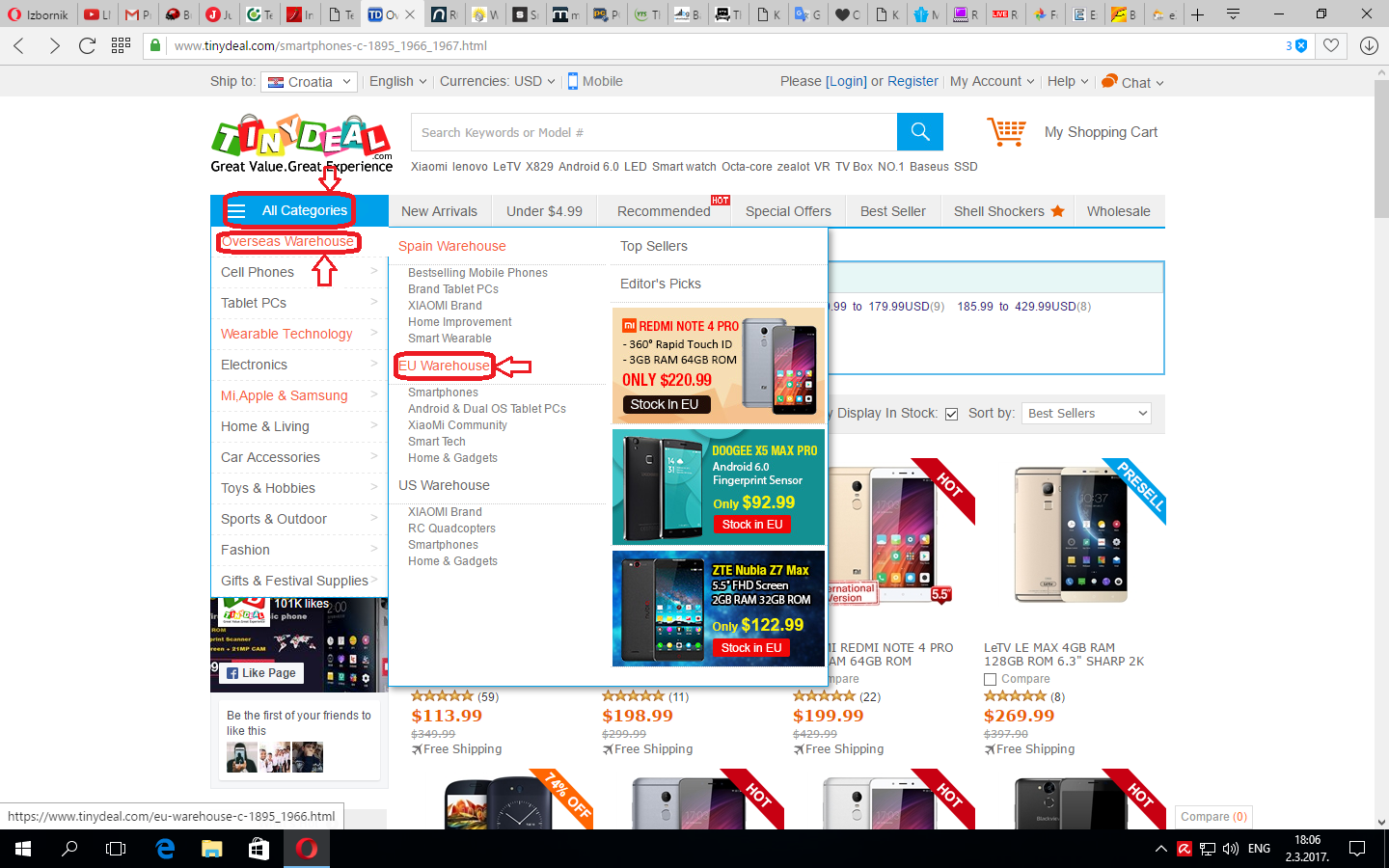Reload the page with the refresh icon
The height and width of the screenshot is (868, 1389).
[x=87, y=45]
